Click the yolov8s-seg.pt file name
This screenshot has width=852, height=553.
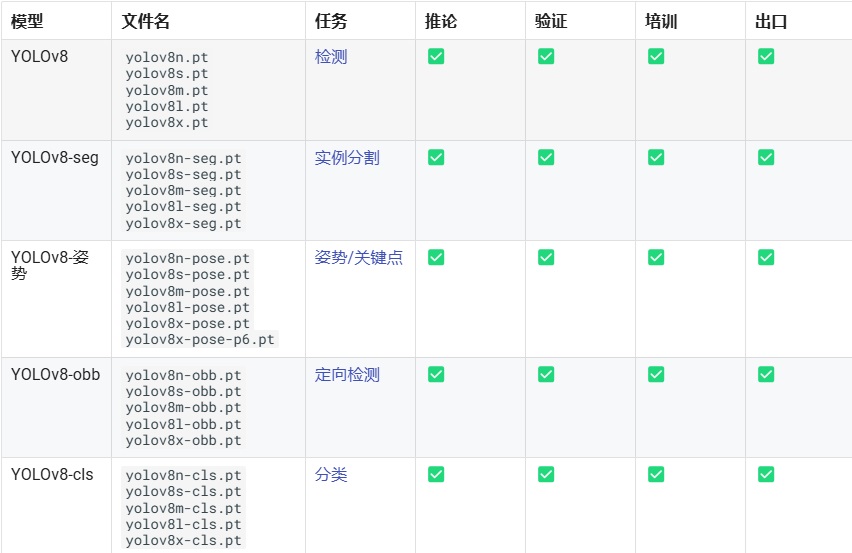click(x=183, y=174)
